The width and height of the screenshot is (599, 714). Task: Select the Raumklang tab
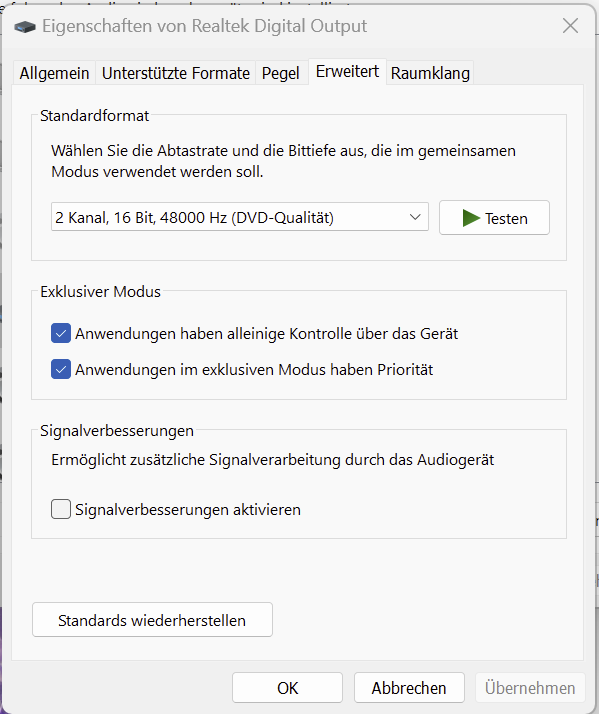[430, 73]
